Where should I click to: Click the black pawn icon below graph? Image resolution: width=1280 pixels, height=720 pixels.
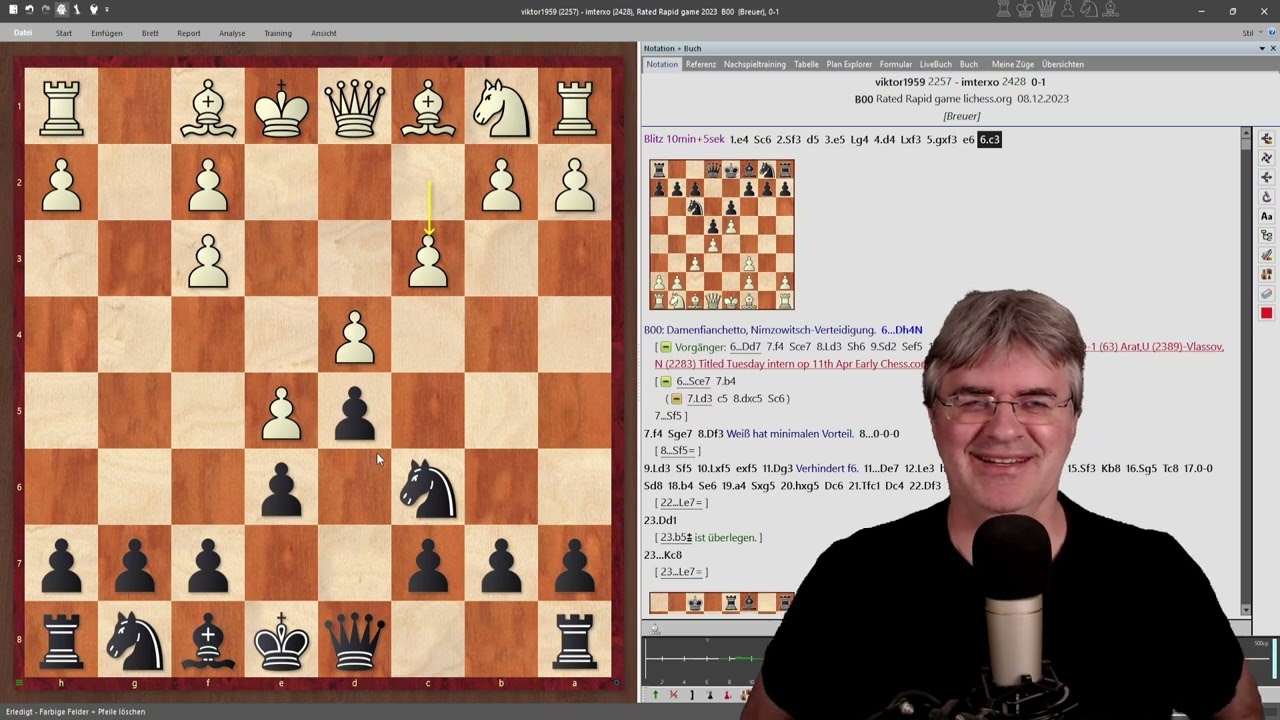pyautogui.click(x=709, y=695)
